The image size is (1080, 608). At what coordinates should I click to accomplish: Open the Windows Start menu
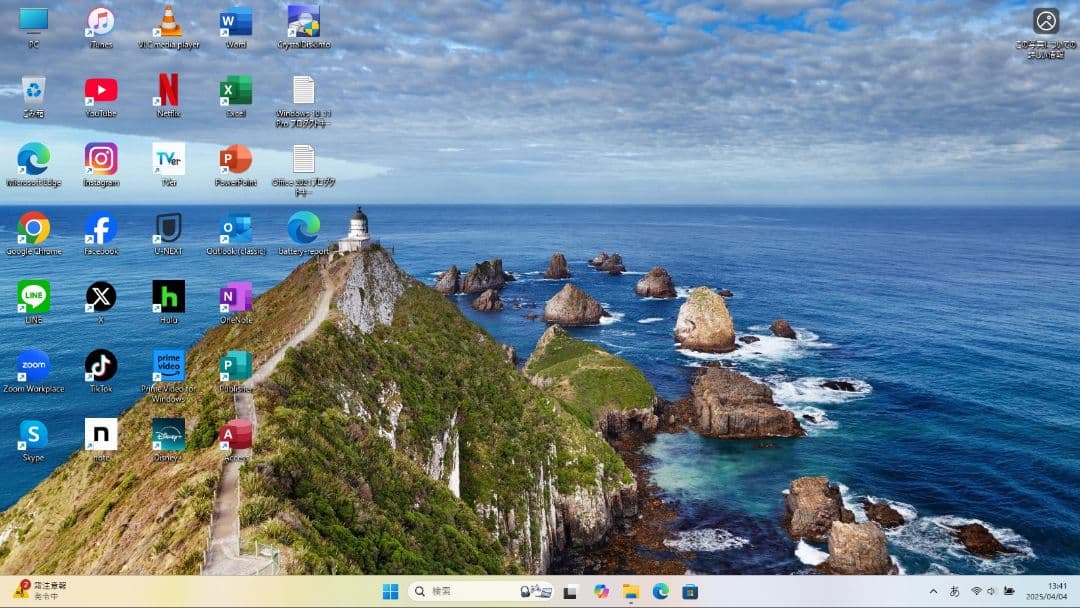390,592
